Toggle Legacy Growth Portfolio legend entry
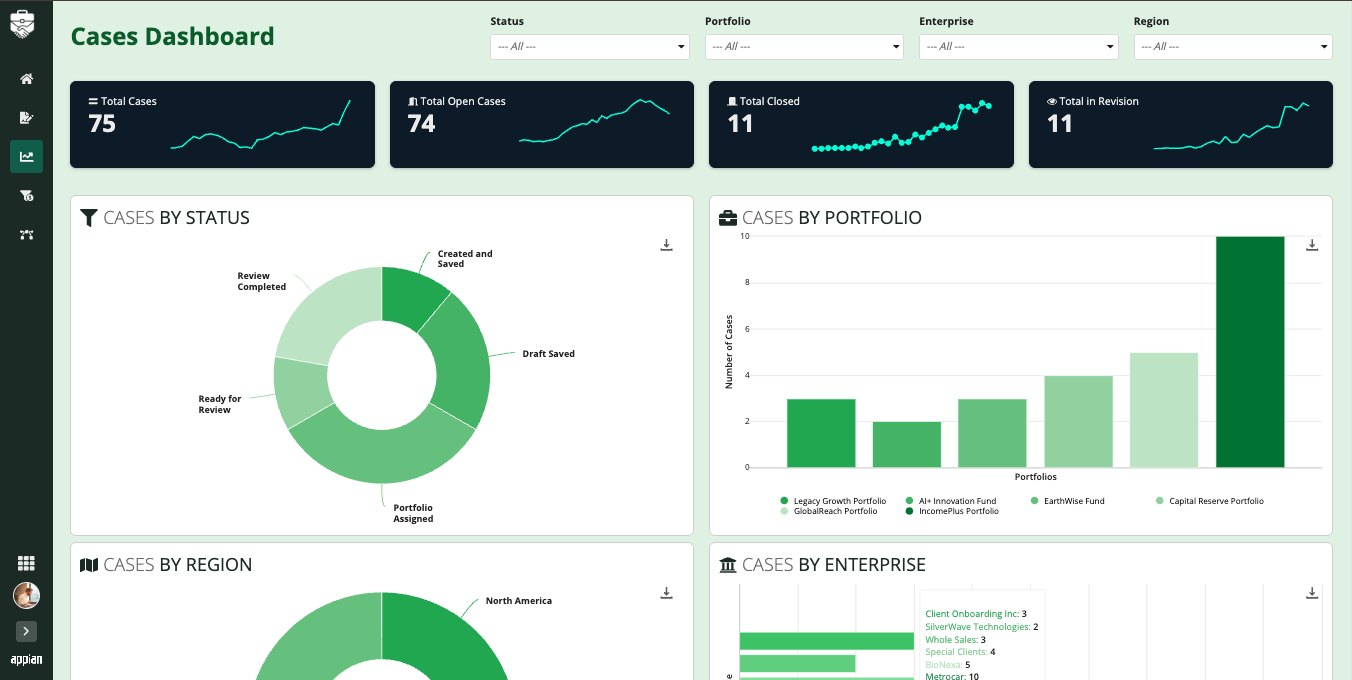This screenshot has height=680, width=1352. tap(833, 501)
